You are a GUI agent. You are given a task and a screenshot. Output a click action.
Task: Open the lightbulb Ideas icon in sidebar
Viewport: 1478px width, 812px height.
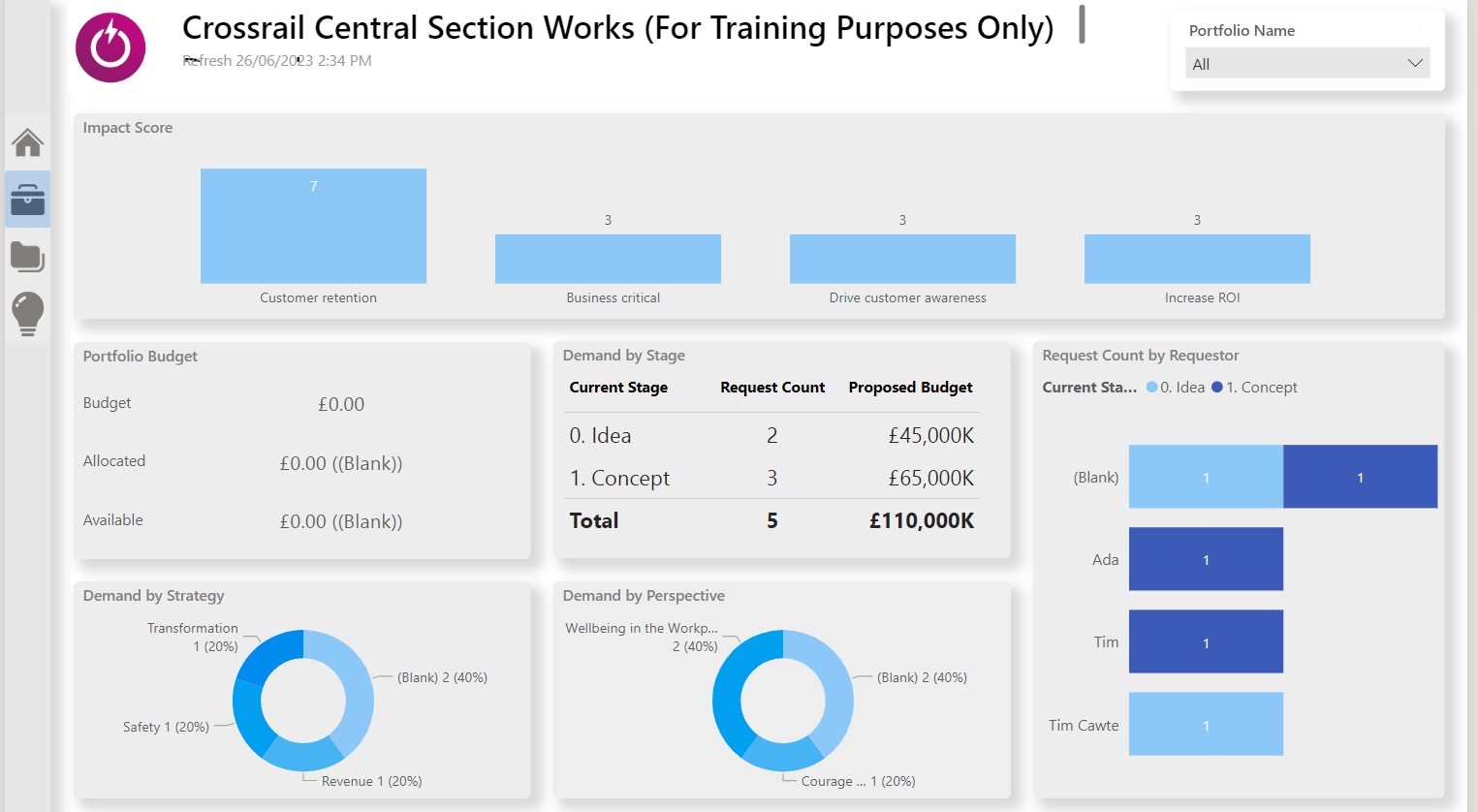point(27,314)
